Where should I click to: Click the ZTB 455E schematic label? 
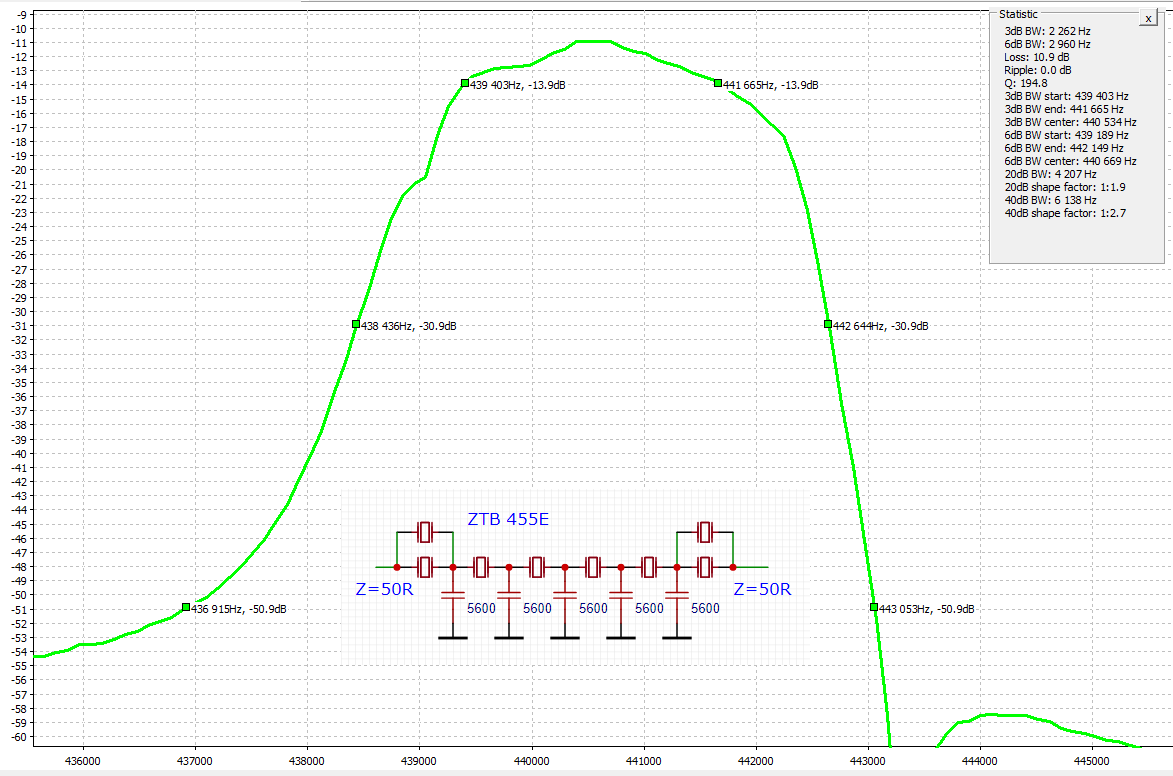click(508, 519)
